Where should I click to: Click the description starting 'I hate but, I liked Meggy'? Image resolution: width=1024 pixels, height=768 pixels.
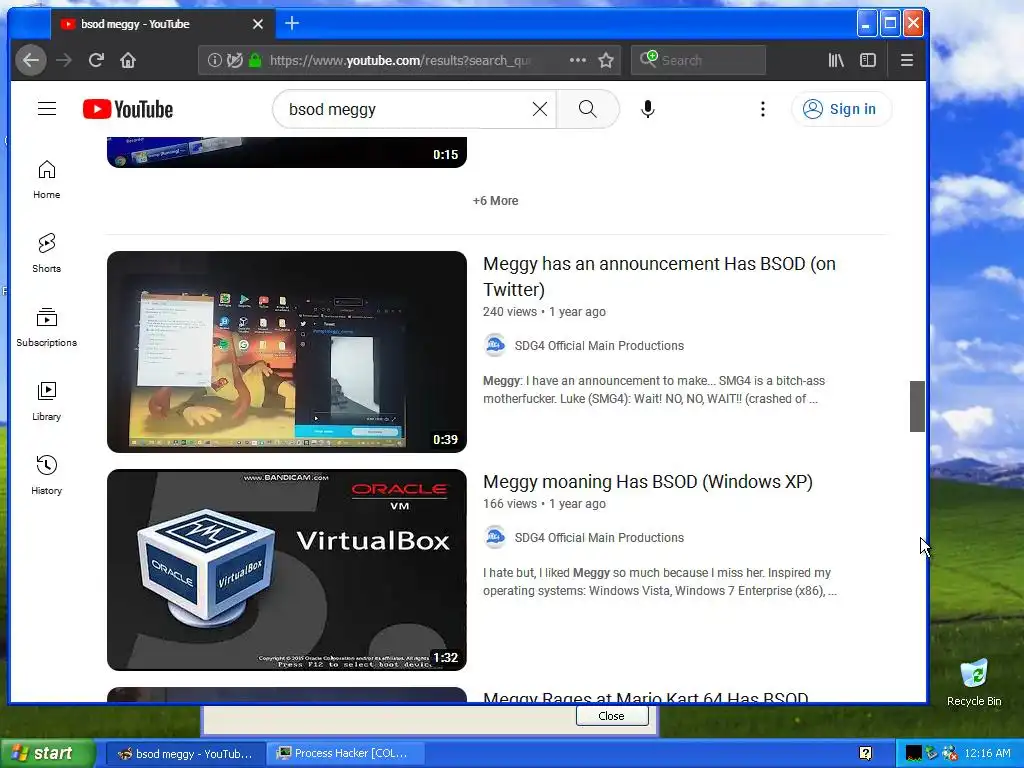[660, 582]
